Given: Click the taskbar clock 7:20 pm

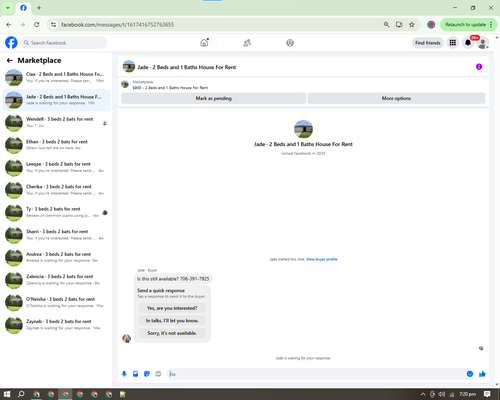Looking at the screenshot, I should (x=468, y=394).
